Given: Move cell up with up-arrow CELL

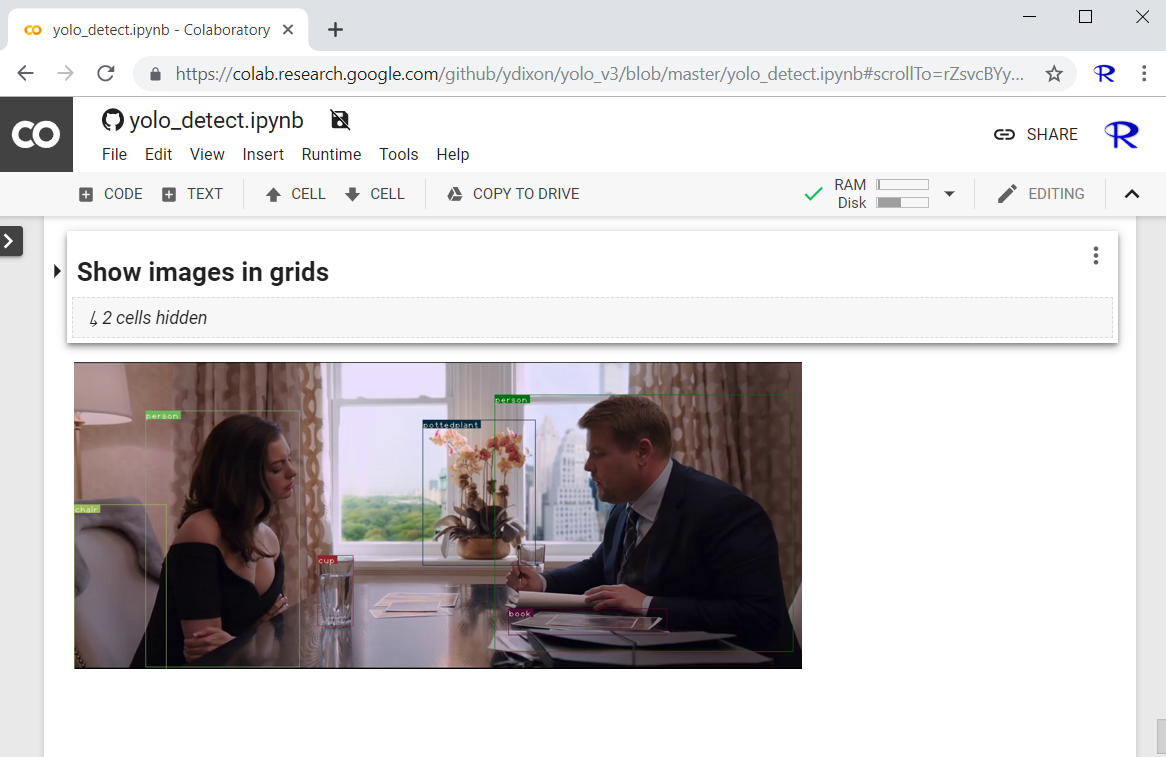Looking at the screenshot, I should pyautogui.click(x=296, y=194).
